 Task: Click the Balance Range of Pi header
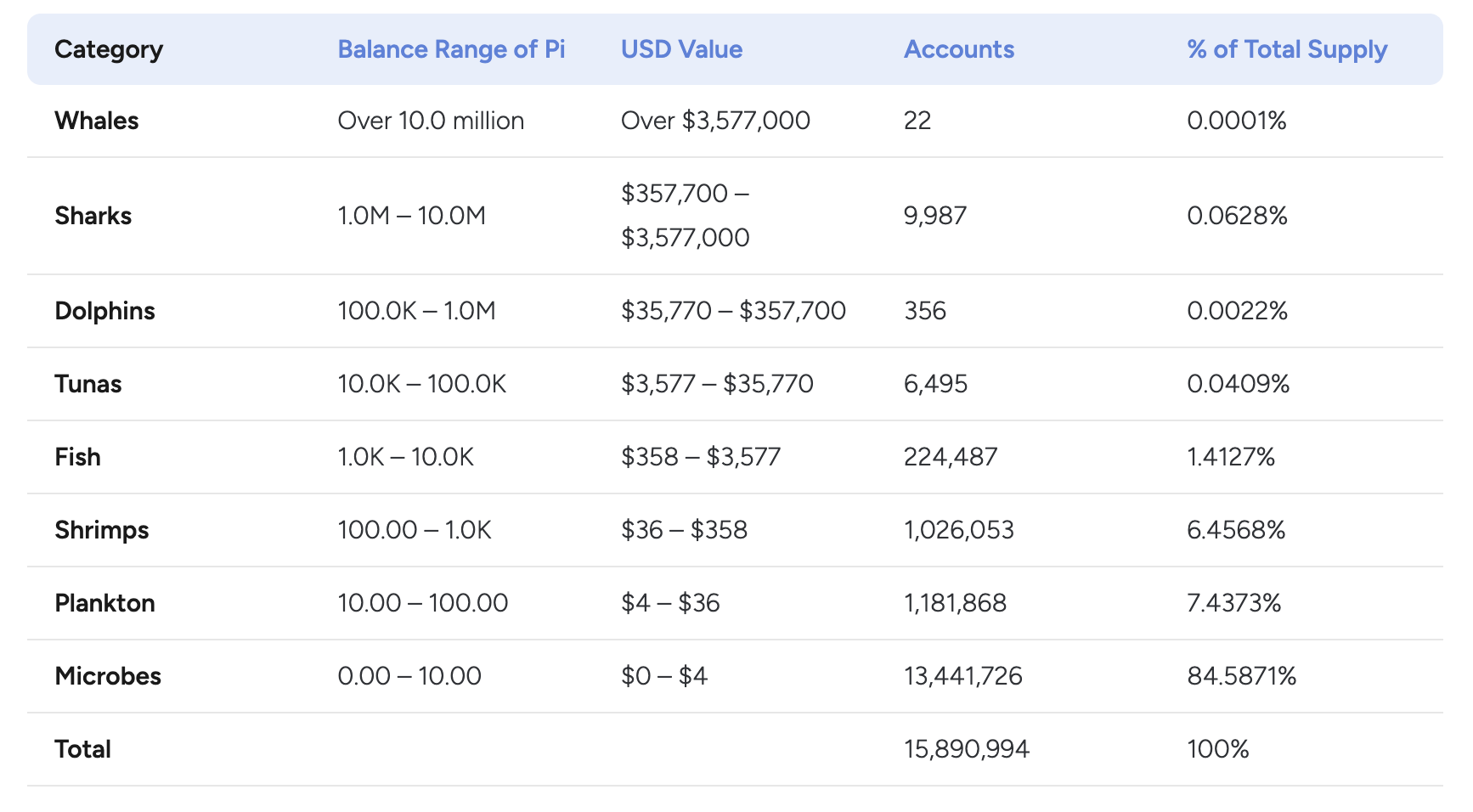tap(451, 49)
